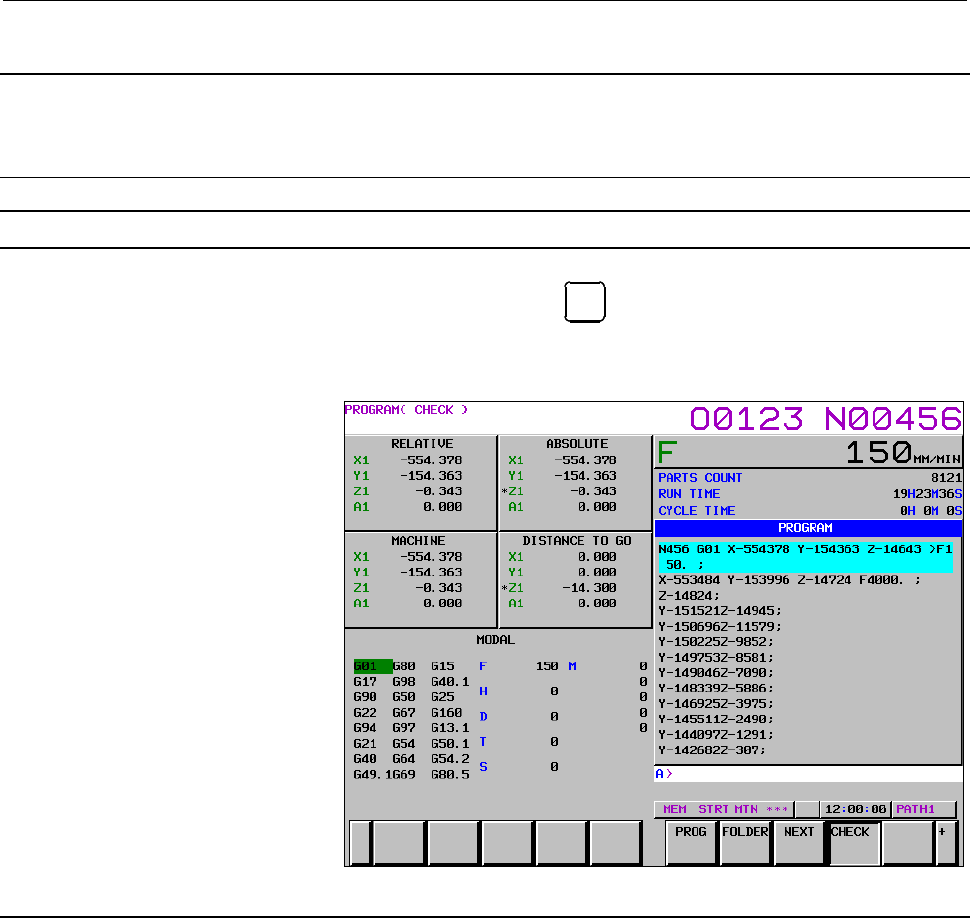Click the PROGRAM( CHECK ) screen title
The height and width of the screenshot is (918, 970).
click(406, 410)
